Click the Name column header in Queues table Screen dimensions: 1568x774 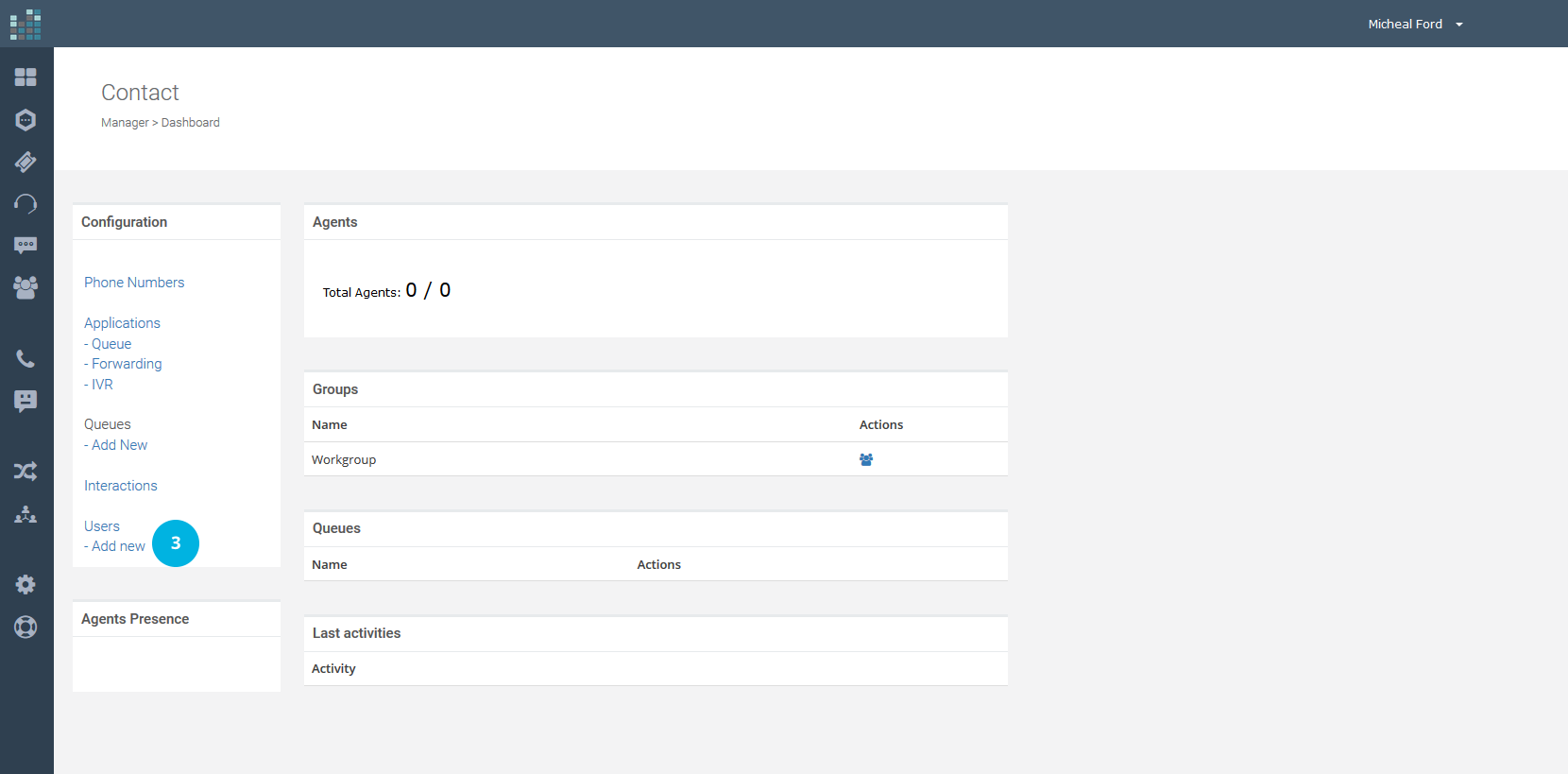[x=330, y=565]
